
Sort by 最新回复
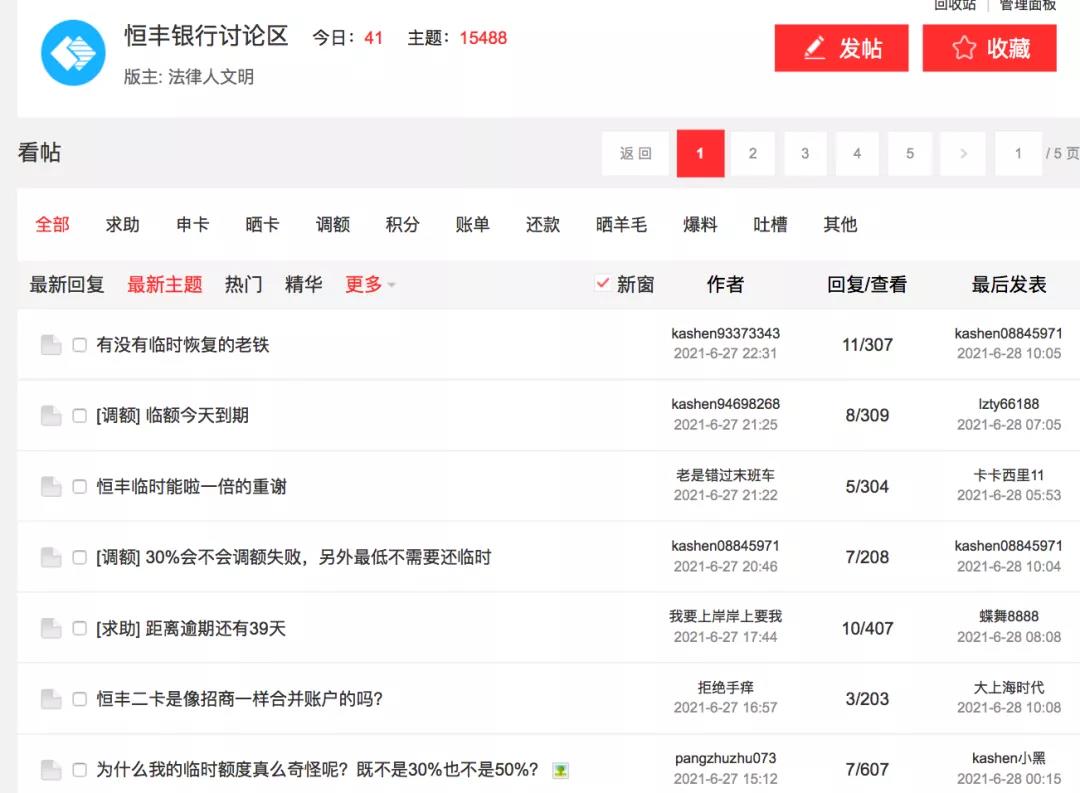point(67,284)
